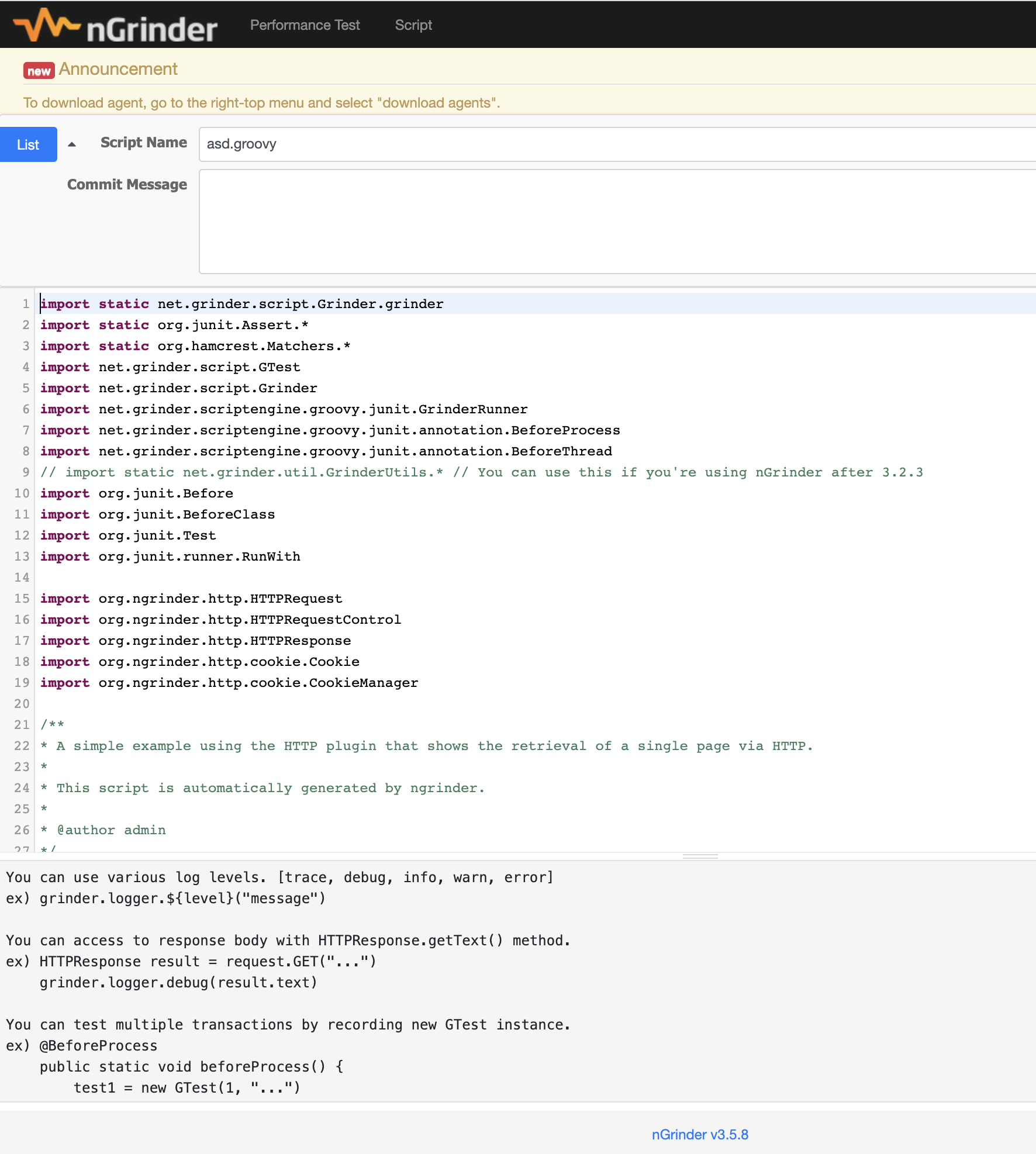Click the import net.grinder.script.Grinder line

click(x=179, y=388)
